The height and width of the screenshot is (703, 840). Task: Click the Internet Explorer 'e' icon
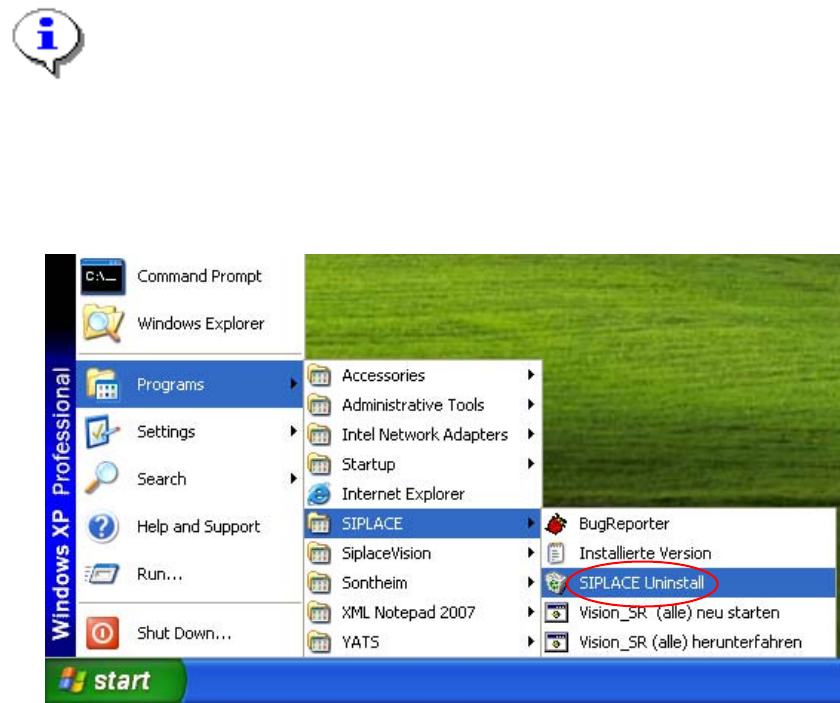point(319,493)
